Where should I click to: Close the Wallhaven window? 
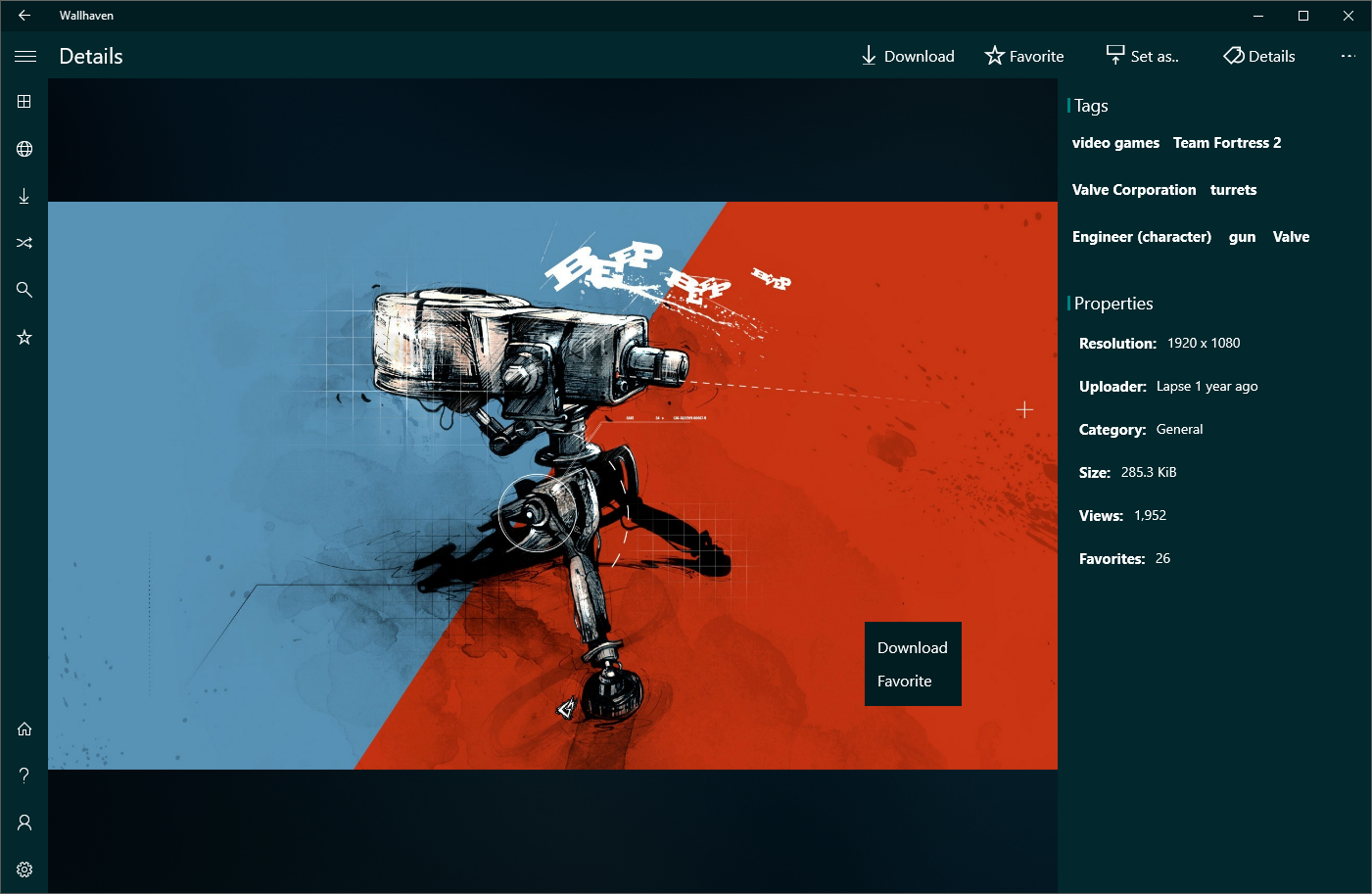[x=1348, y=16]
